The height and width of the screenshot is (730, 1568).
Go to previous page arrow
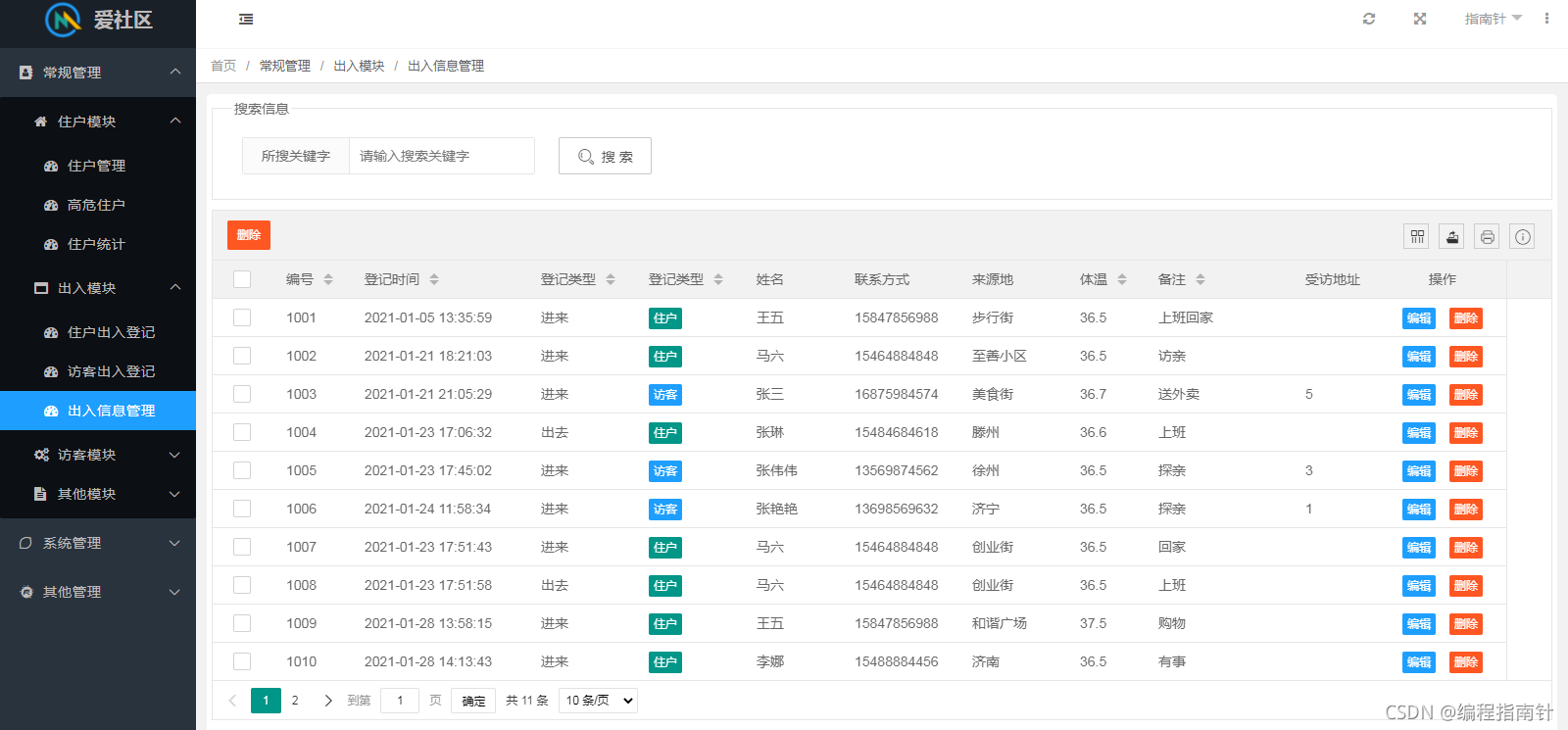[x=232, y=701]
